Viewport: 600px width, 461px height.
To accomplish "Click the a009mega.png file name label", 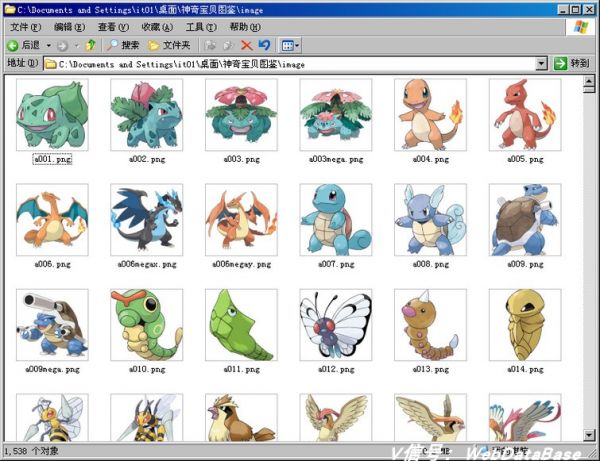I will 52,370.
